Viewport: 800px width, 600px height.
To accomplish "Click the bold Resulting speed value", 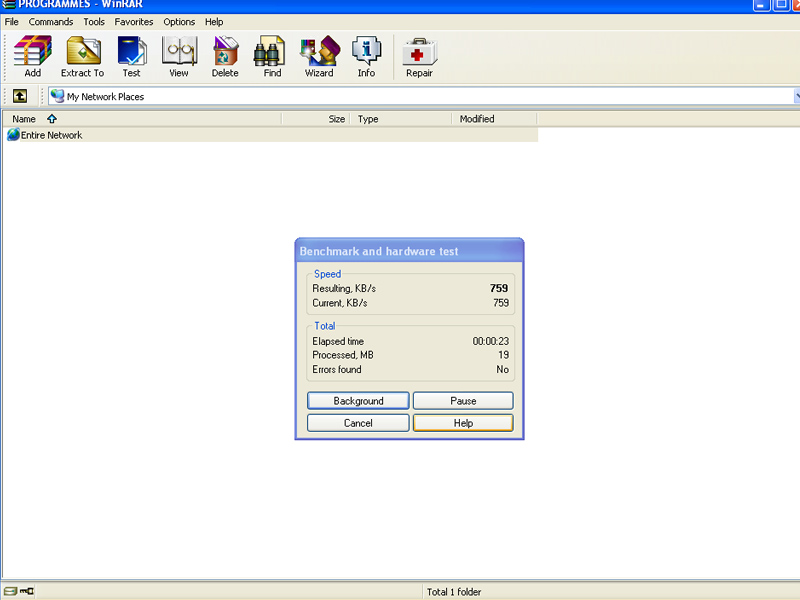I will 499,288.
